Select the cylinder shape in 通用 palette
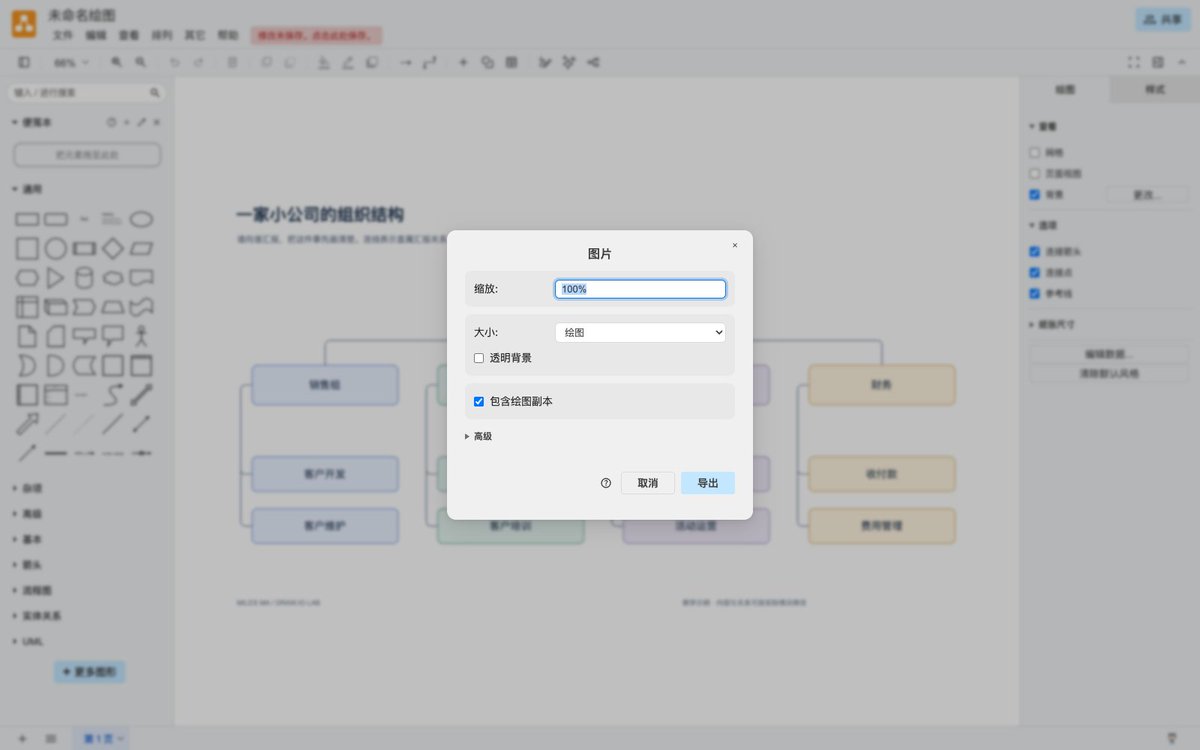The width and height of the screenshot is (1200, 750). tap(85, 277)
